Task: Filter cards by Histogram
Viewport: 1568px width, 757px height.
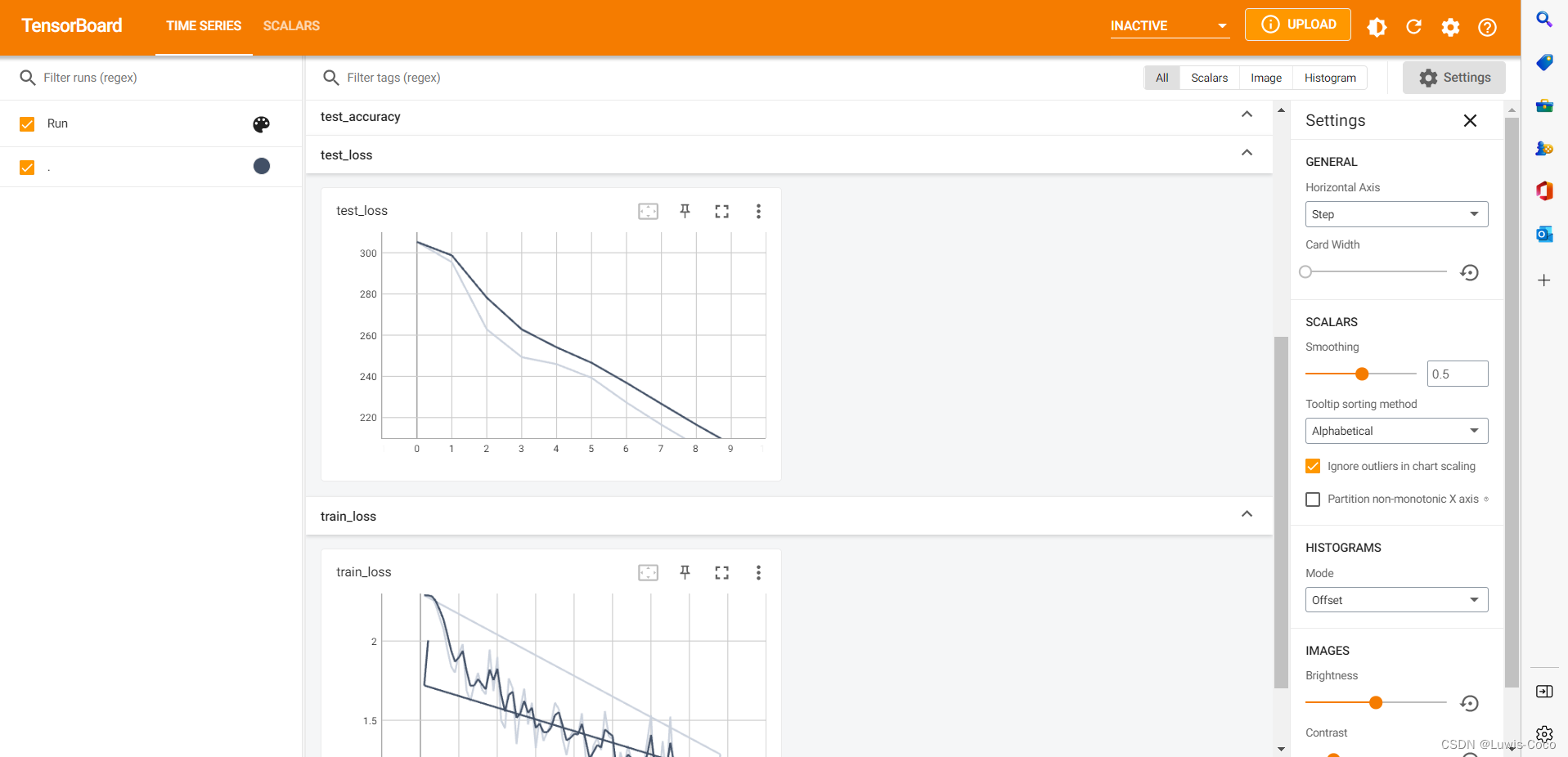Action: click(1330, 78)
